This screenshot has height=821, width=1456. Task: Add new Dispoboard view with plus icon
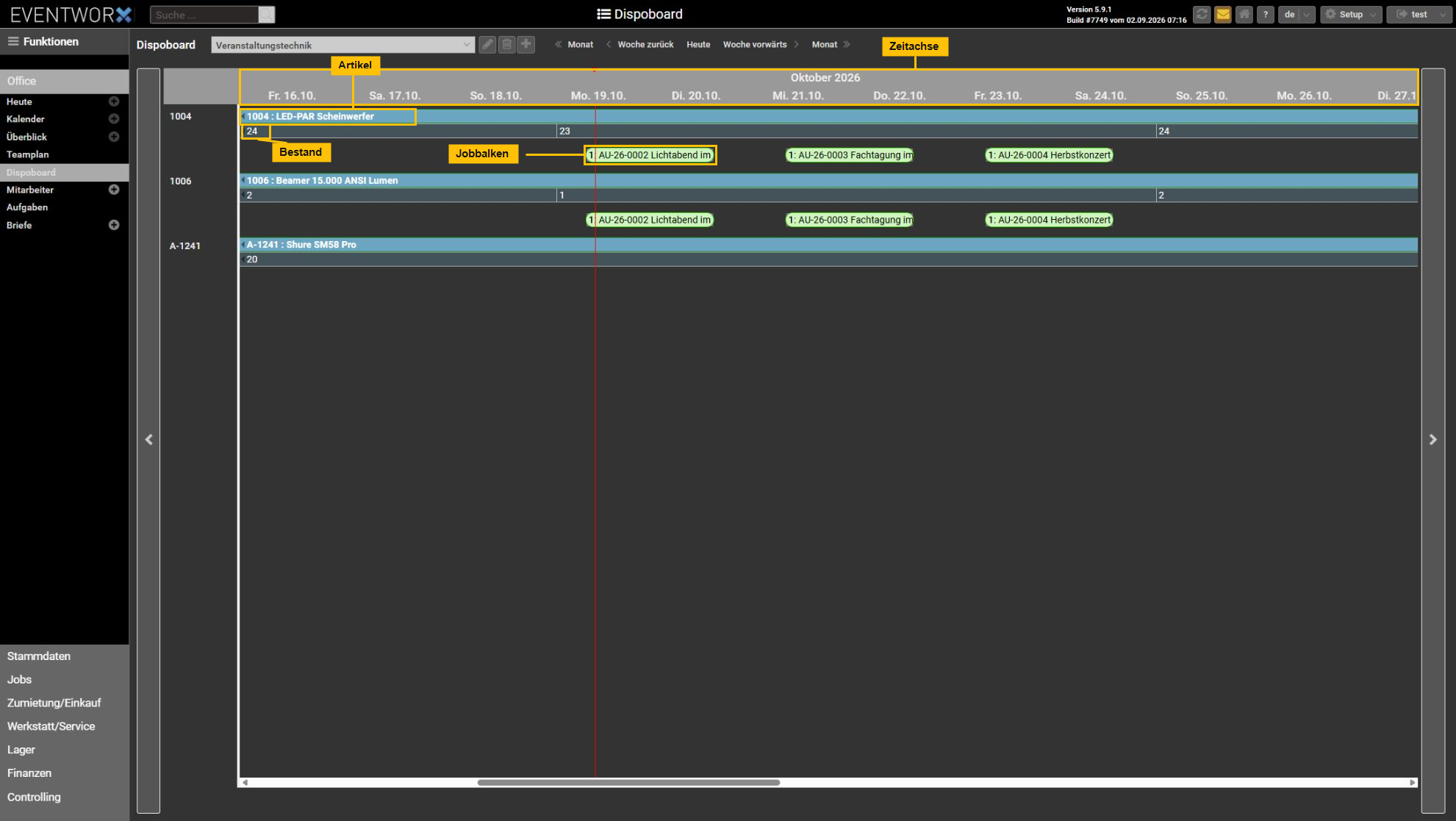click(526, 45)
